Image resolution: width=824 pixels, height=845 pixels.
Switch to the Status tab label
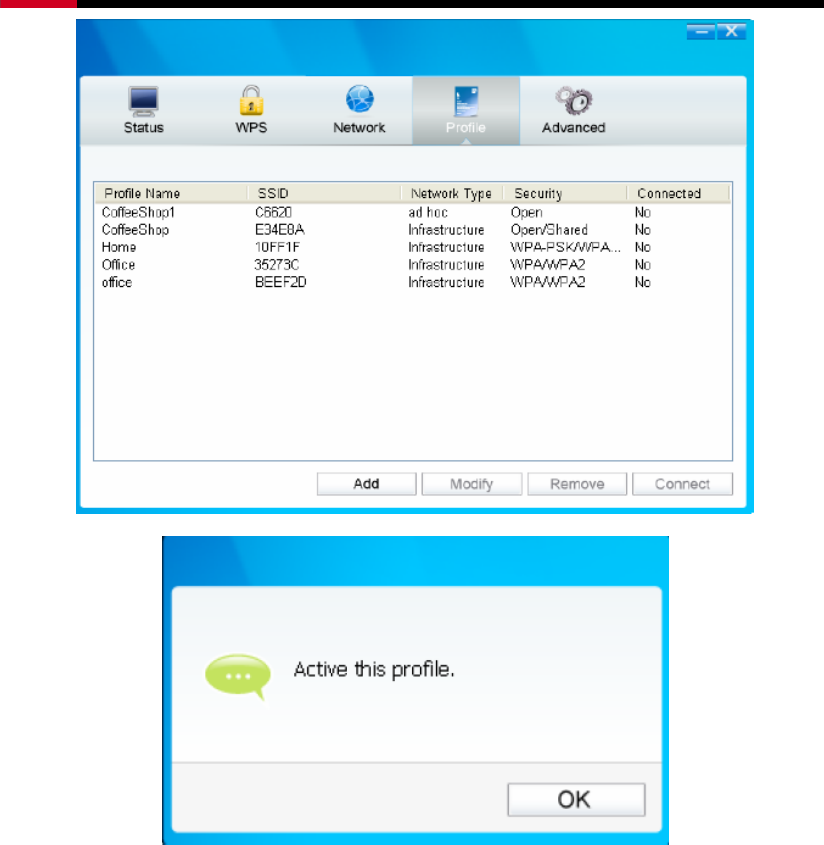pyautogui.click(x=143, y=128)
